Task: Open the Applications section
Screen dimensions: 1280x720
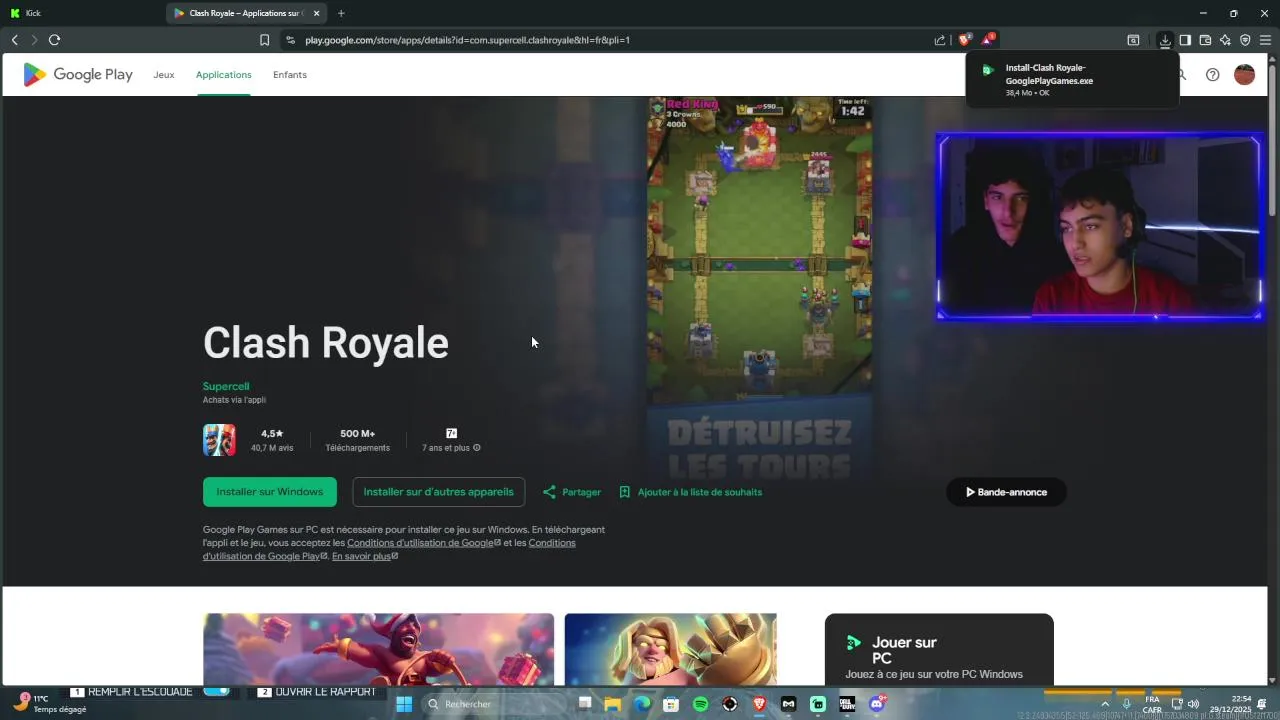Action: coord(224,75)
